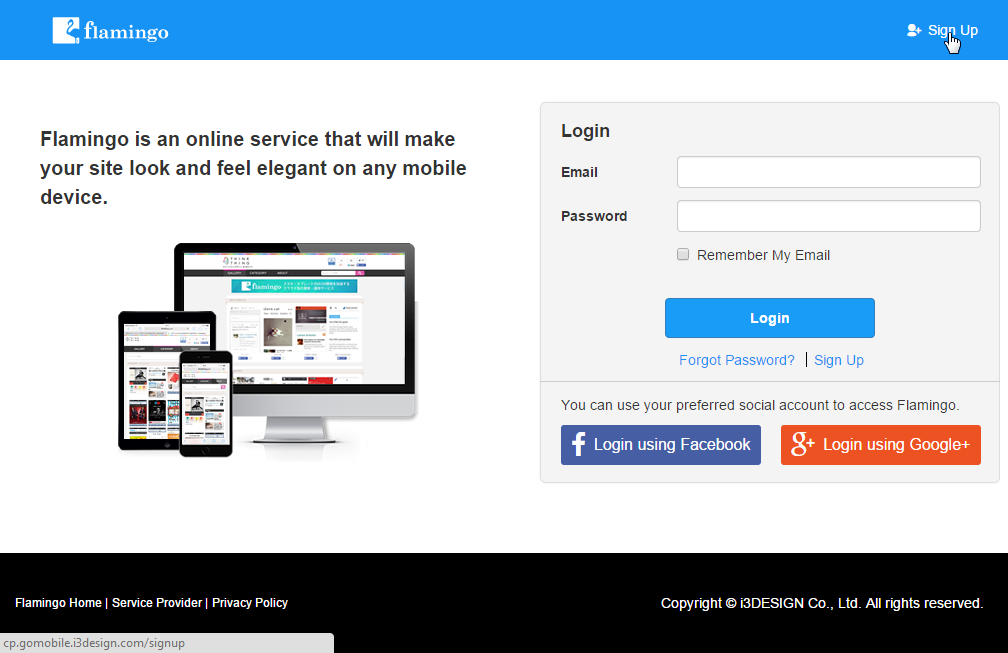Image resolution: width=1008 pixels, height=653 pixels.
Task: Click the smartphone device image
Action: pyautogui.click(x=206, y=404)
